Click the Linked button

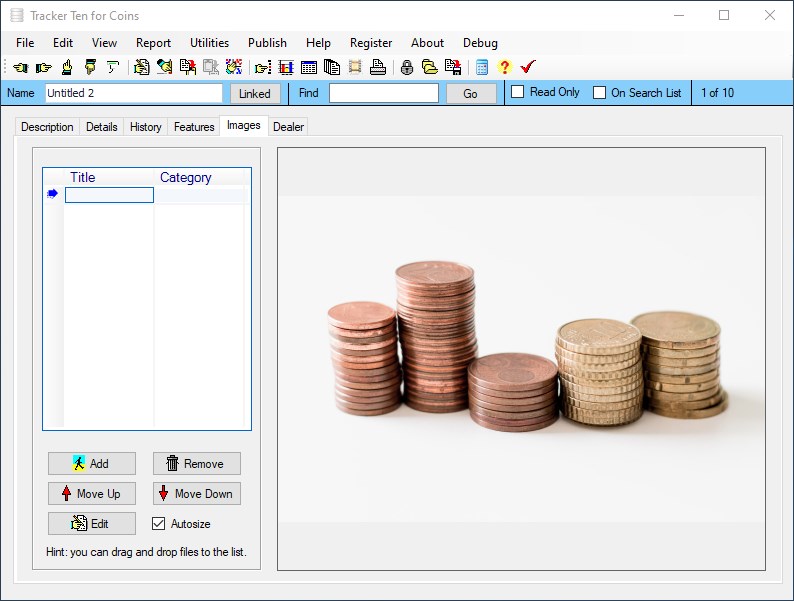255,94
